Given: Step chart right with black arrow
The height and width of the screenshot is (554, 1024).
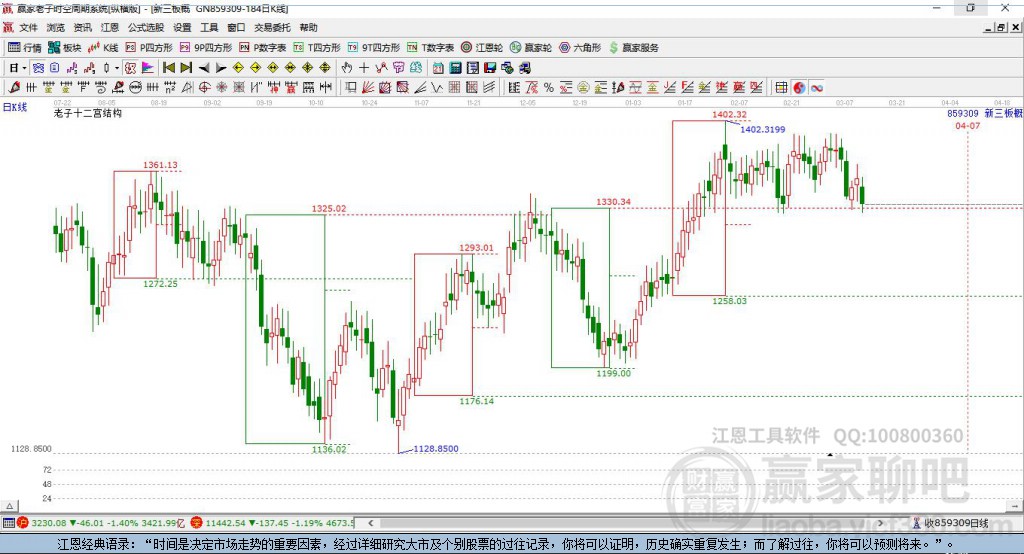Looking at the screenshot, I should 221,68.
